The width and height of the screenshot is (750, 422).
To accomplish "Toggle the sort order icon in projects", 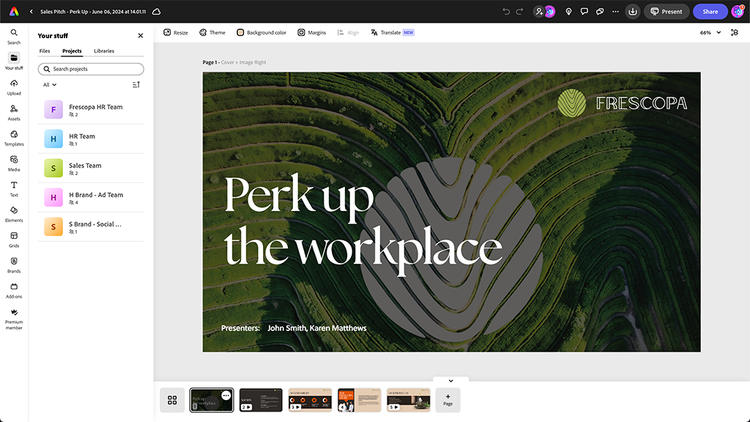I will tap(136, 85).
